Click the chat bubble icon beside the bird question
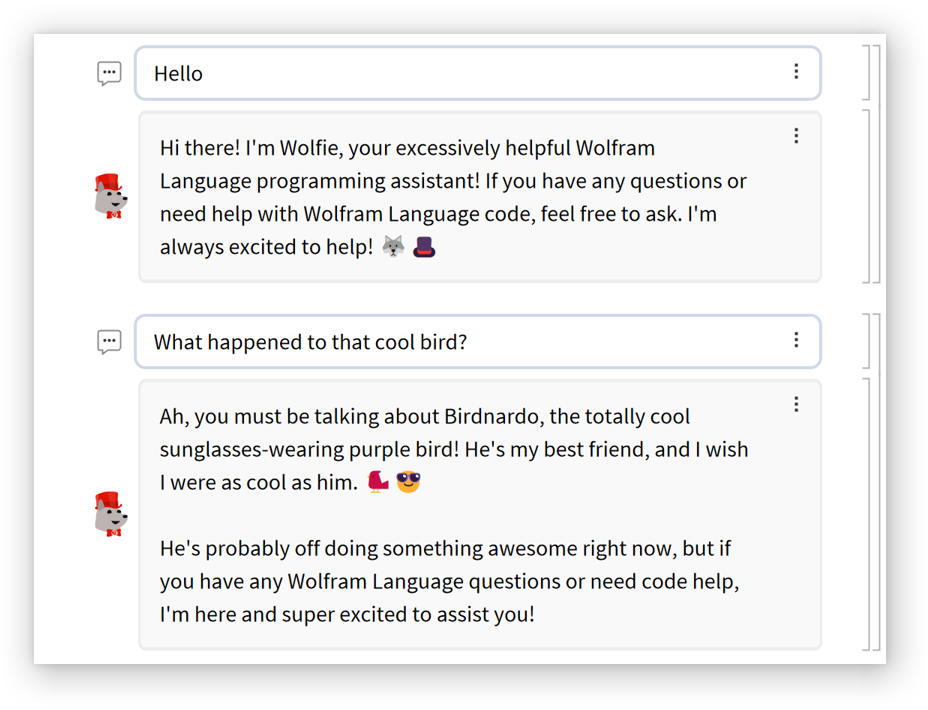Image resolution: width=928 pixels, height=710 pixels. pos(109,342)
